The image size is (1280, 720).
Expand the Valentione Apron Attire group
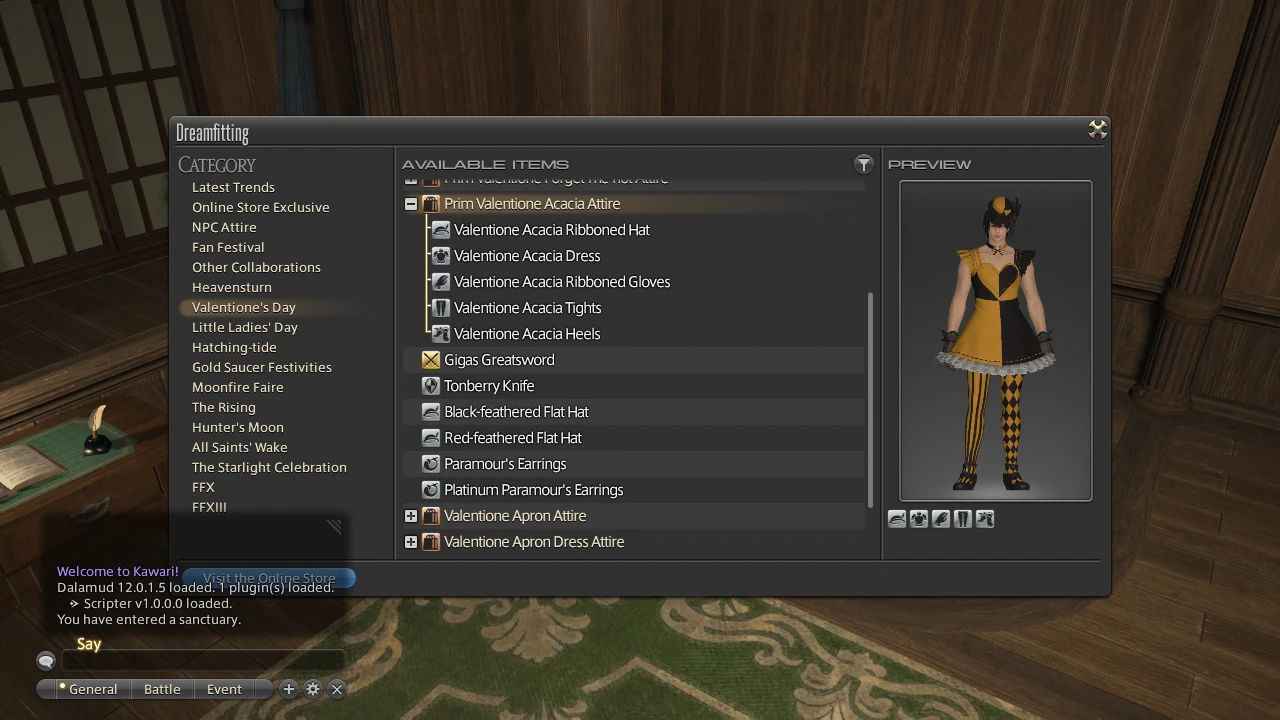(411, 516)
